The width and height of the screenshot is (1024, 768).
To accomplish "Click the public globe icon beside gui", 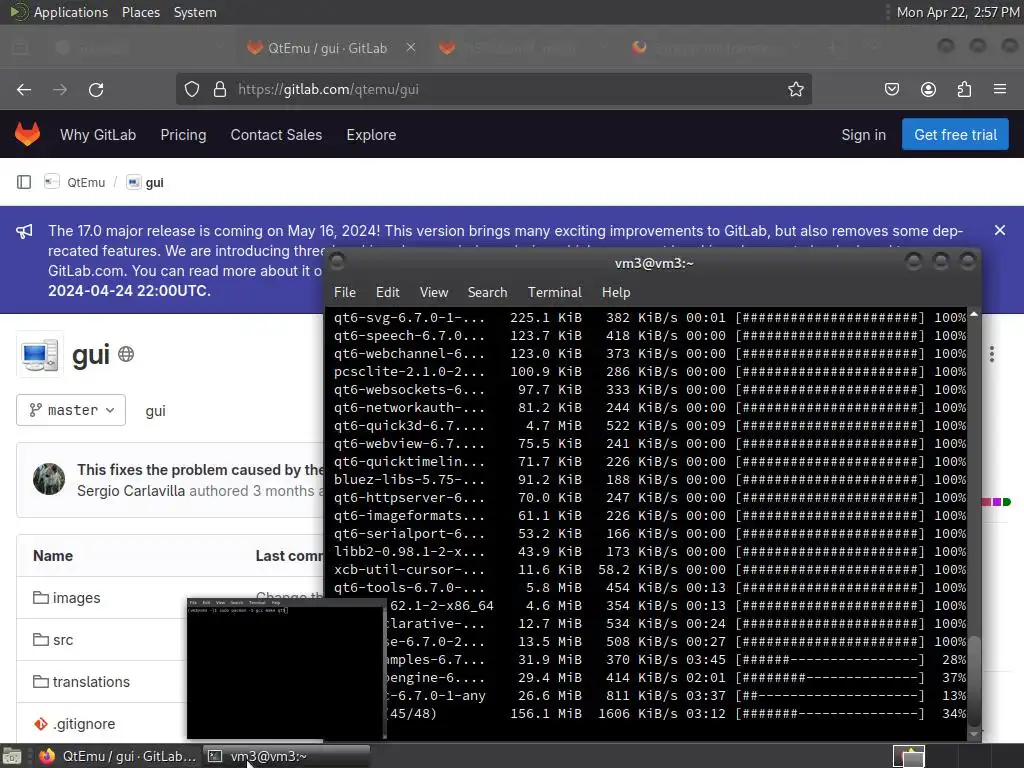I will point(126,354).
